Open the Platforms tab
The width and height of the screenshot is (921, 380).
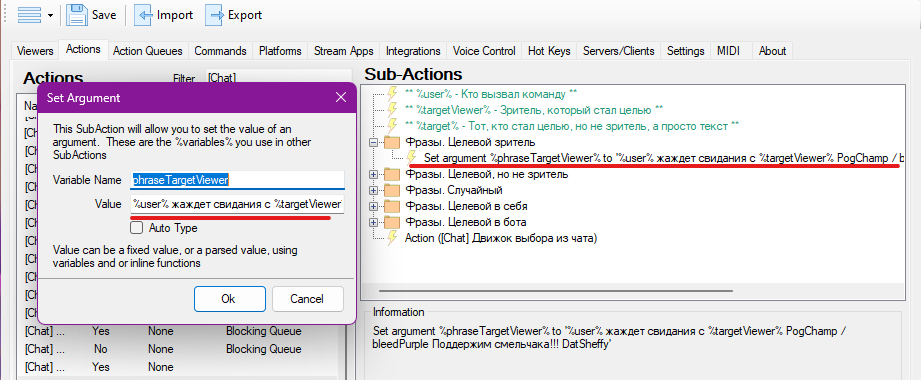280,51
